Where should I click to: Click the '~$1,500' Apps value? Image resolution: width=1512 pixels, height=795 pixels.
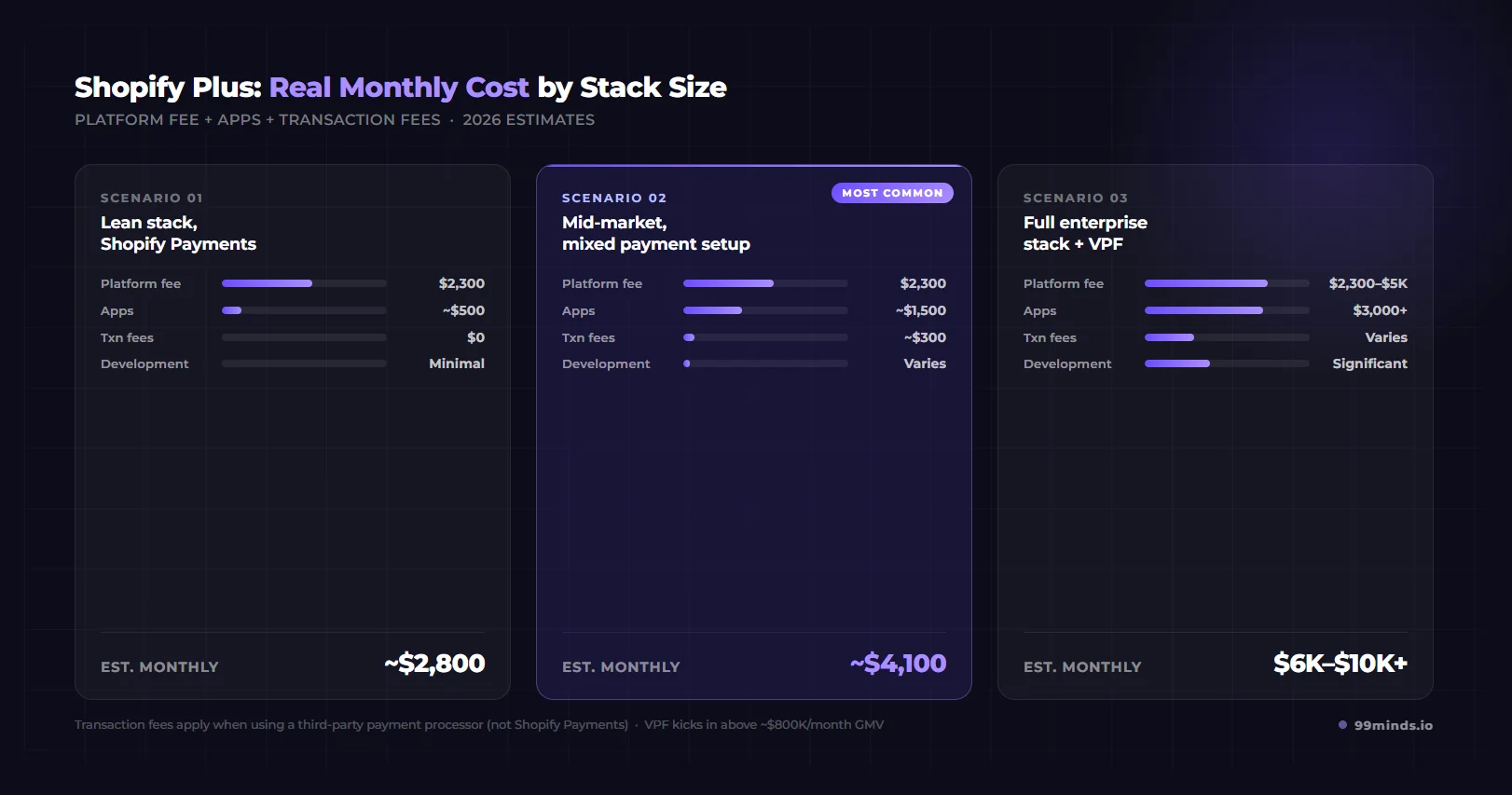pos(921,310)
